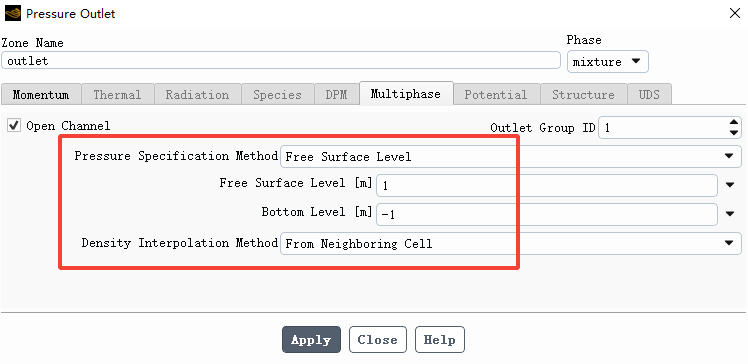
Task: Select the UDS tab
Action: 649,94
